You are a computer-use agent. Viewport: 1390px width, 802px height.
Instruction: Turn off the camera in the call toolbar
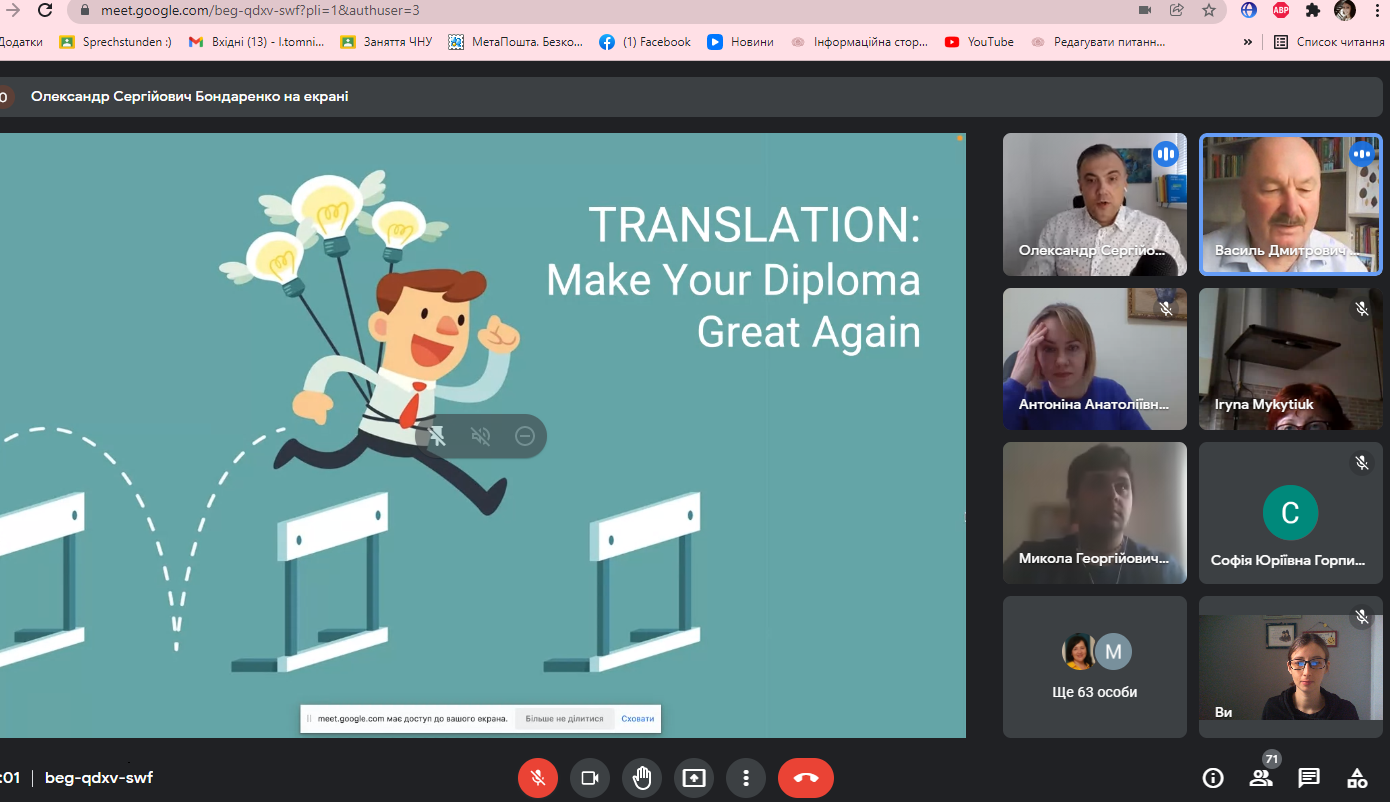click(590, 778)
